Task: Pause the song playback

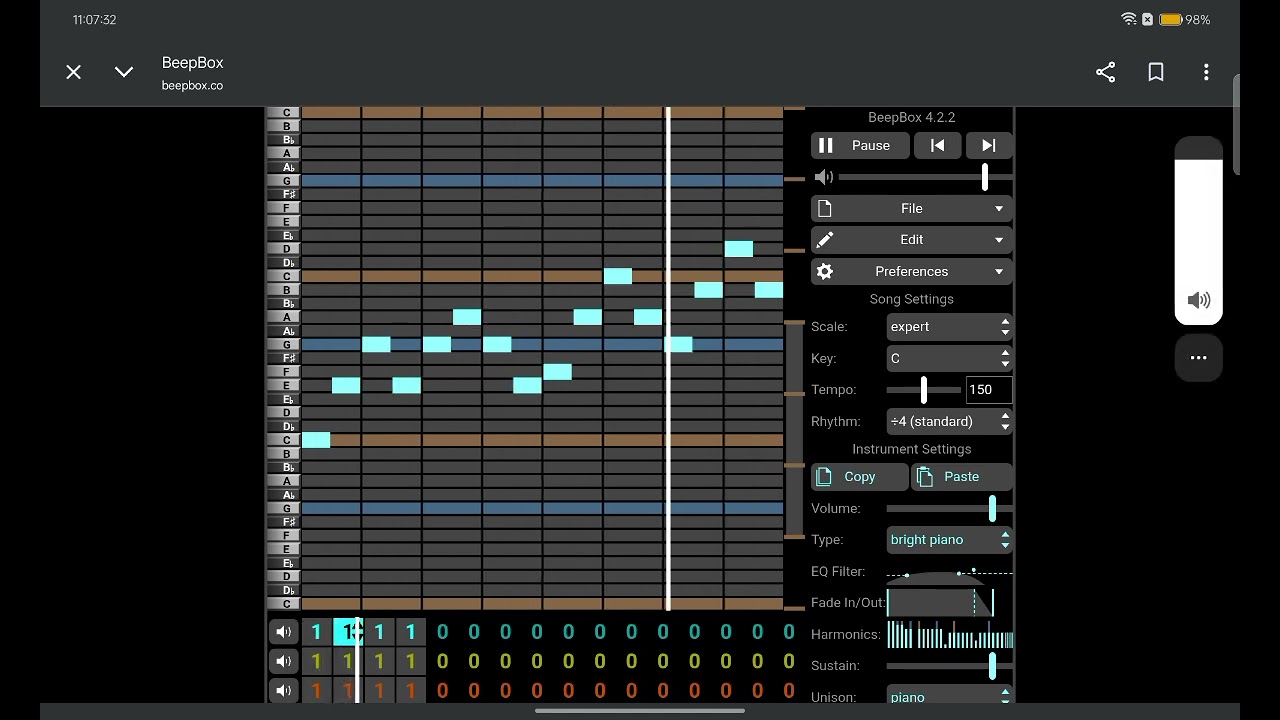Action: tap(860, 145)
